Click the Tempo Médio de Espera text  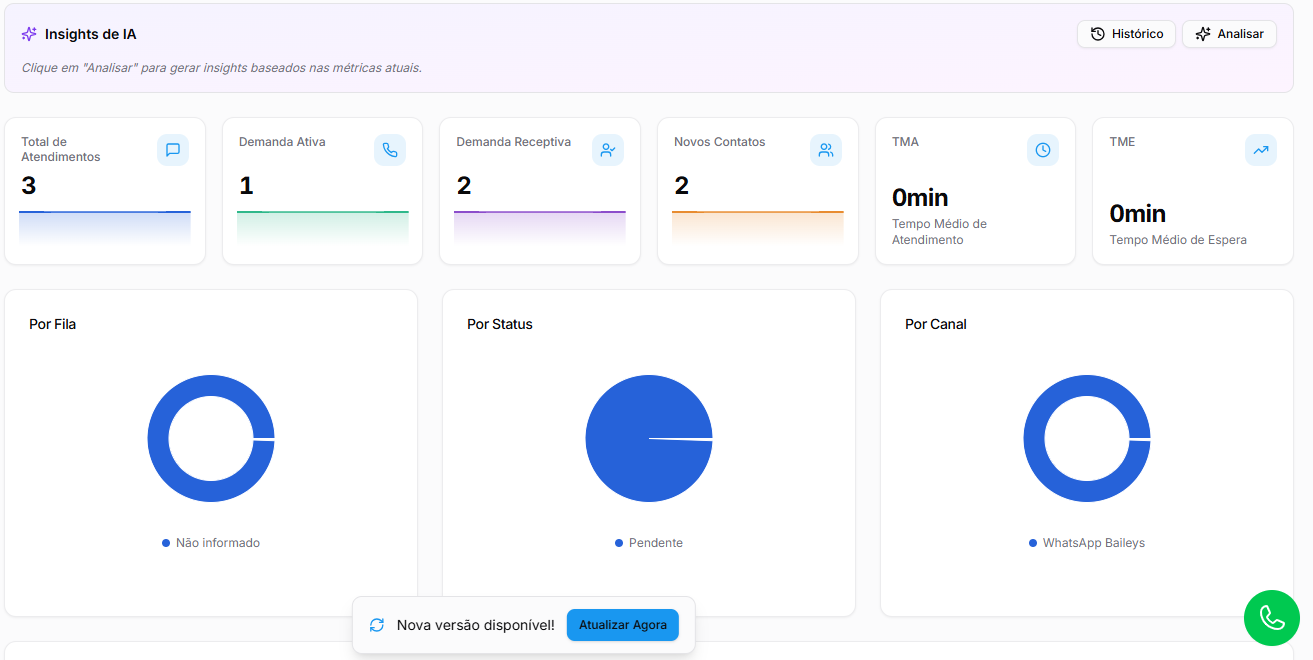coord(1178,240)
